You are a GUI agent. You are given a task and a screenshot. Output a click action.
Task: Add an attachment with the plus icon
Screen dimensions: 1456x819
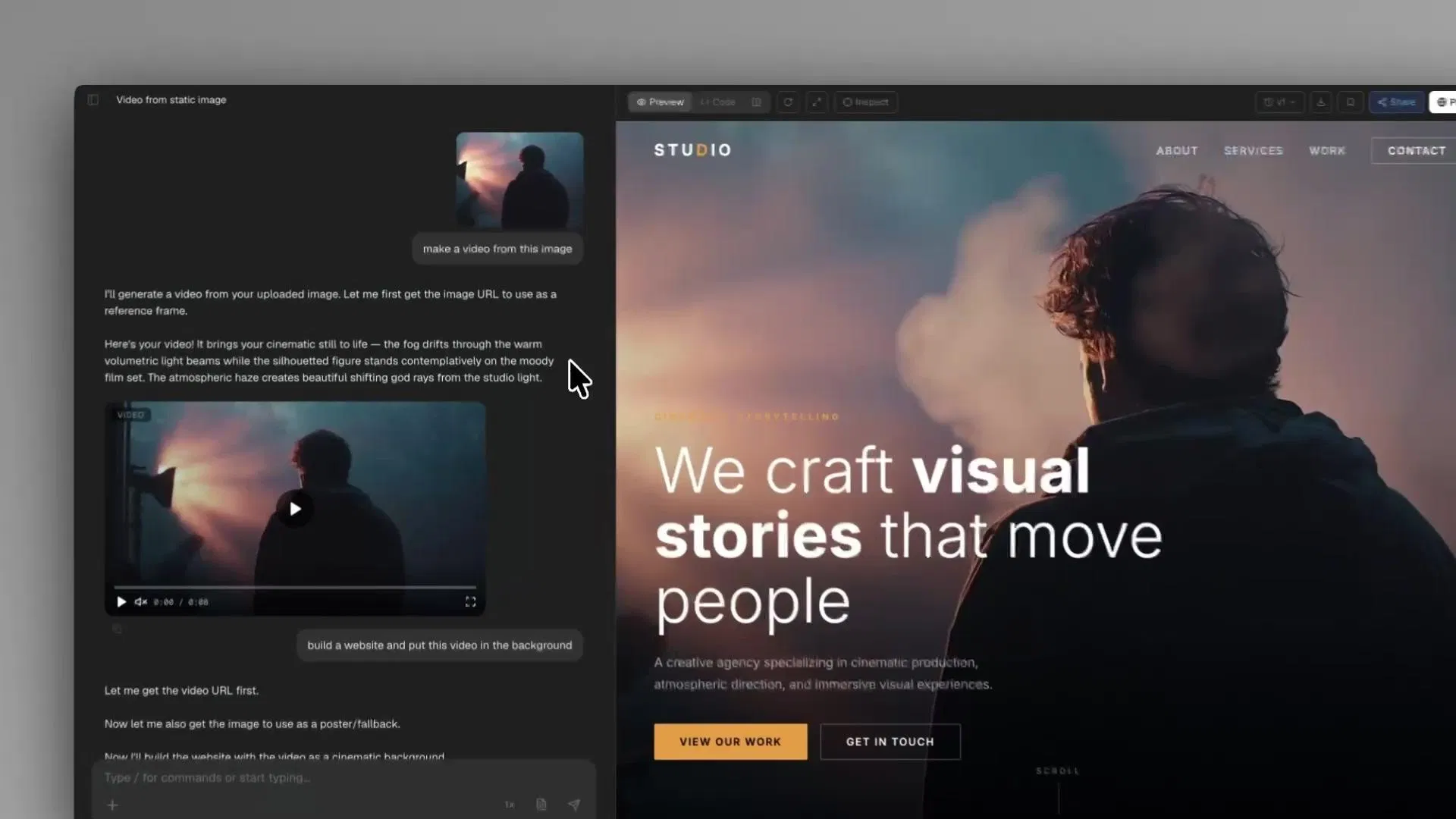click(x=112, y=805)
